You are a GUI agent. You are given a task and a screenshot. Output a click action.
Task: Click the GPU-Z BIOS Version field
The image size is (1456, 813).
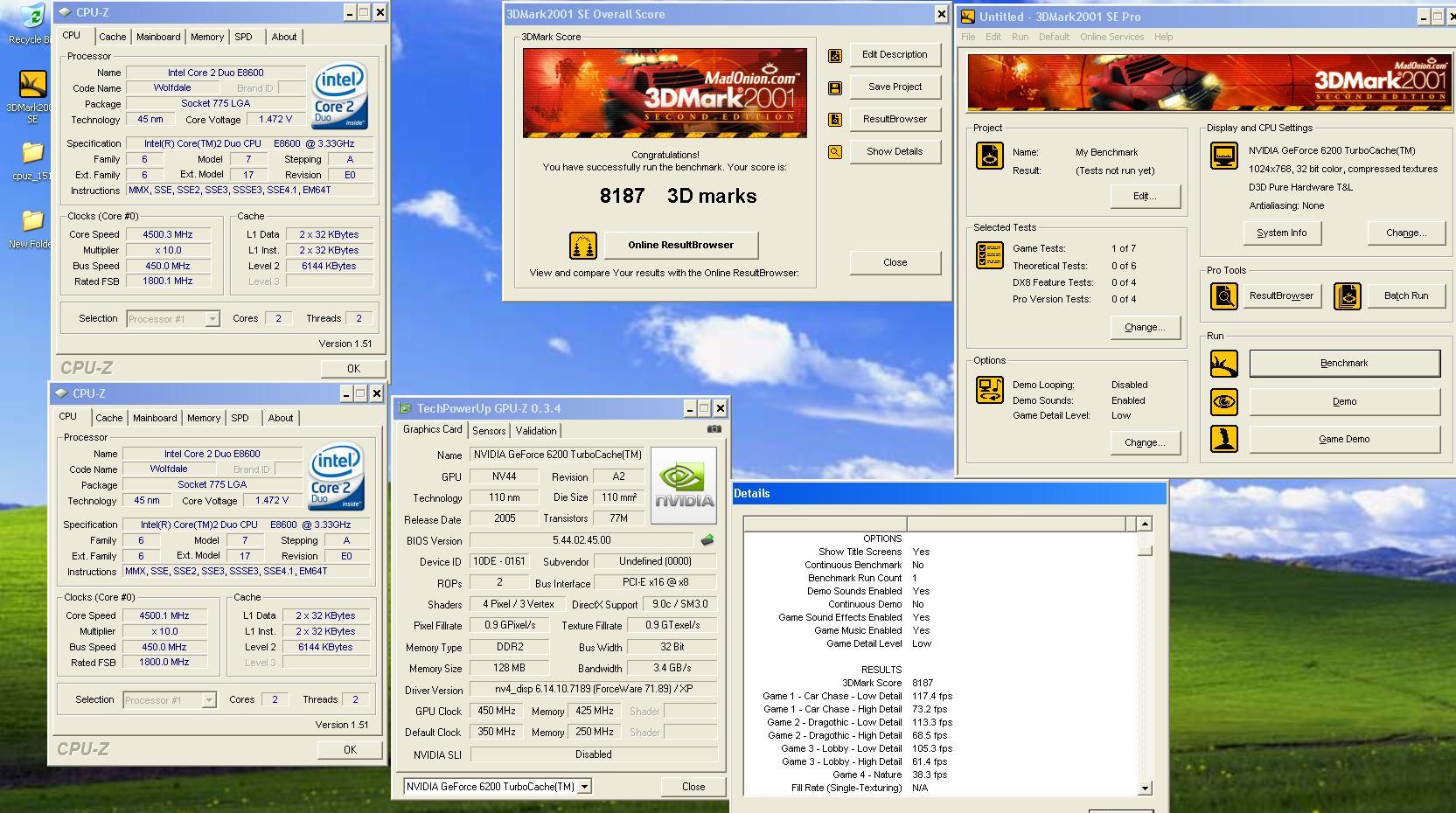pyautogui.click(x=582, y=540)
